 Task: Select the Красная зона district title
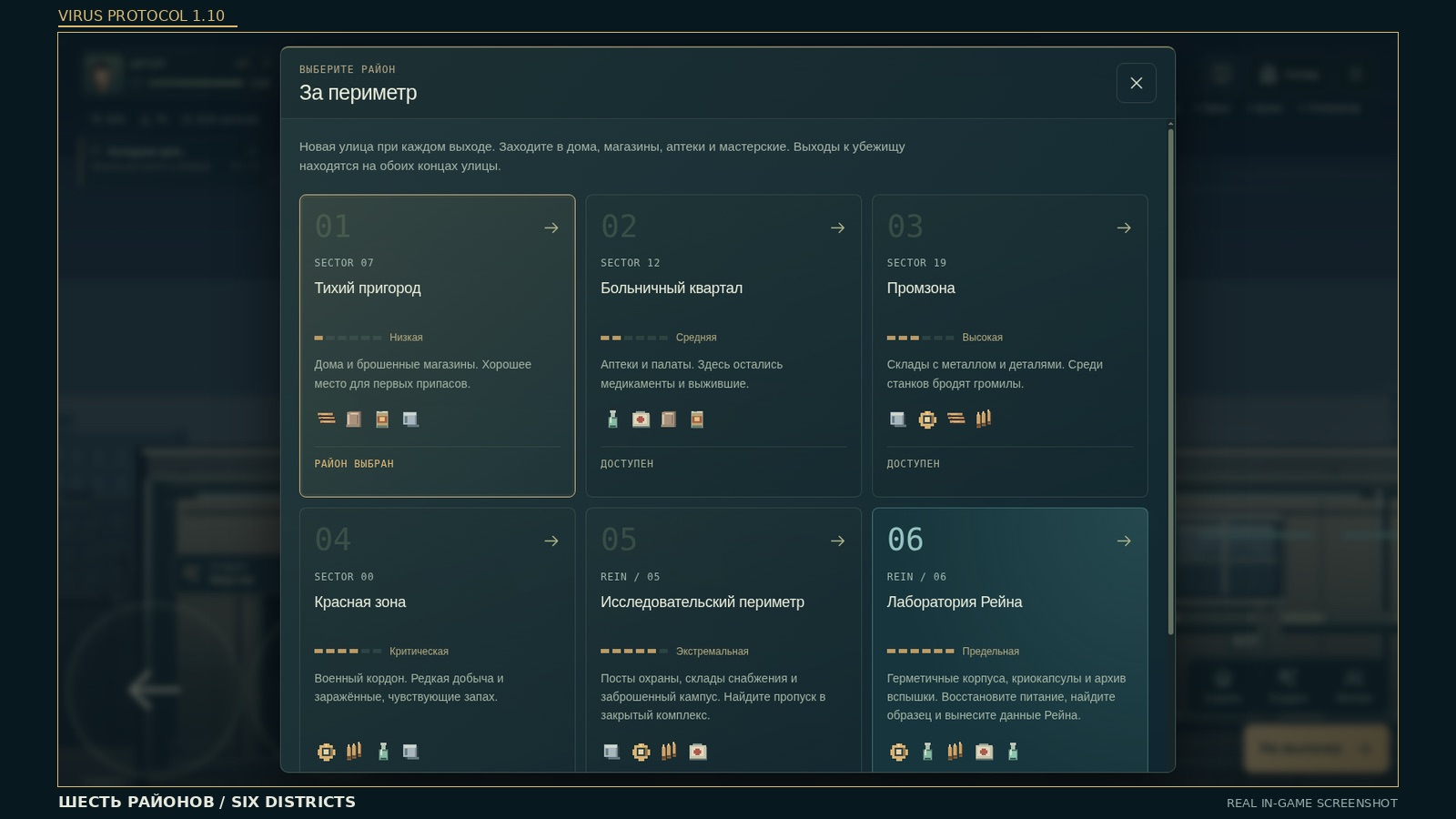click(x=360, y=602)
